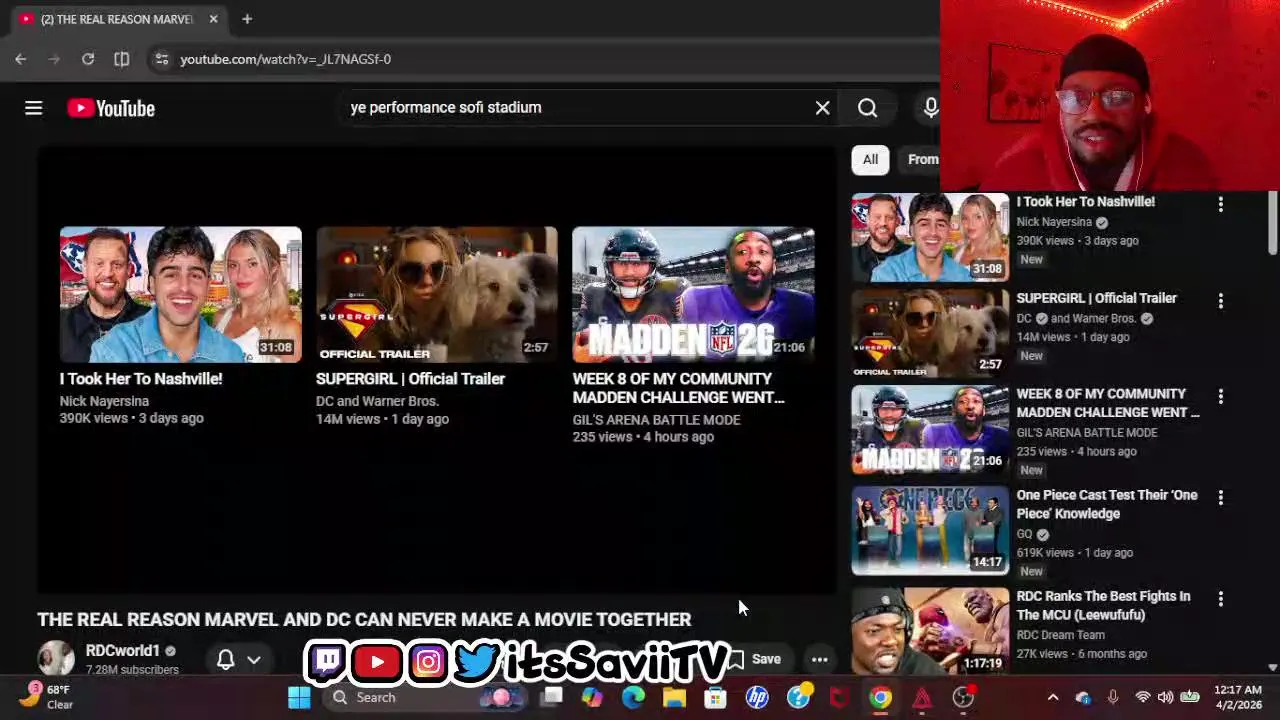Open the RDCworld1 channel name link

(122, 650)
